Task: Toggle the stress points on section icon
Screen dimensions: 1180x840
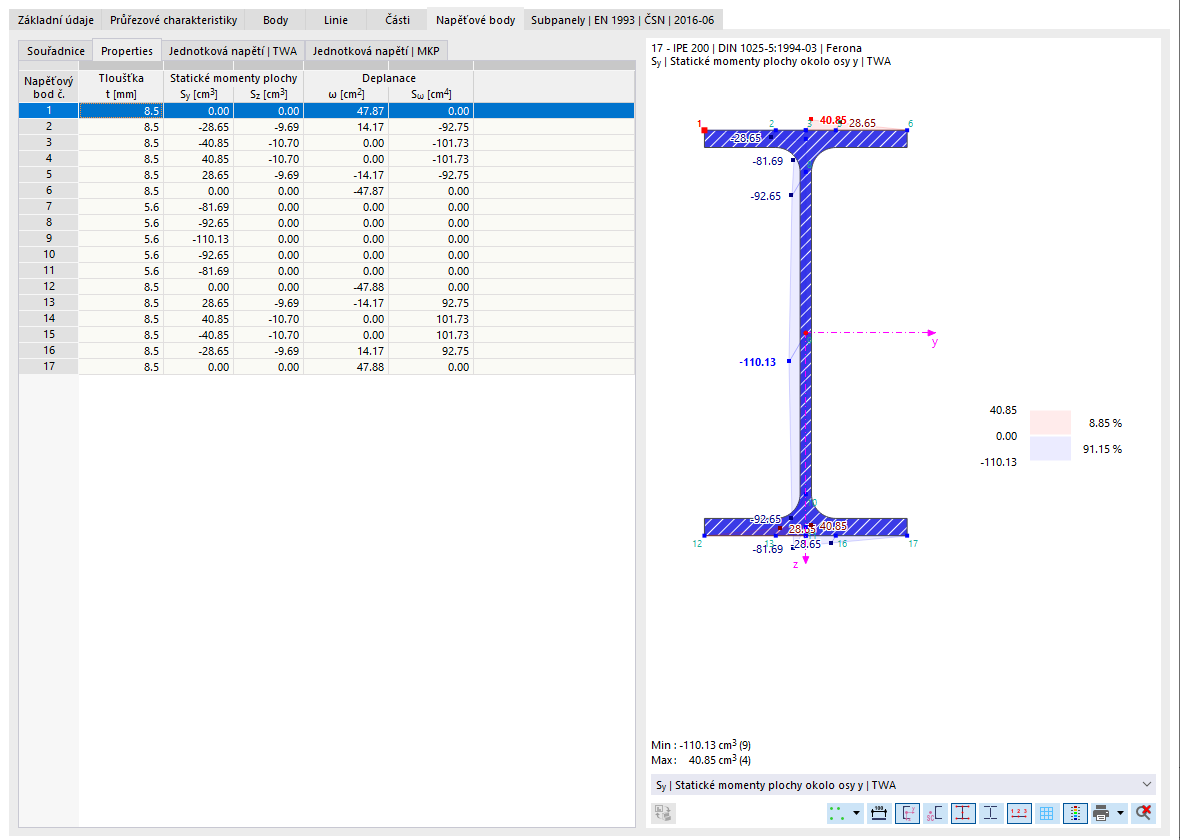Action: coord(963,813)
